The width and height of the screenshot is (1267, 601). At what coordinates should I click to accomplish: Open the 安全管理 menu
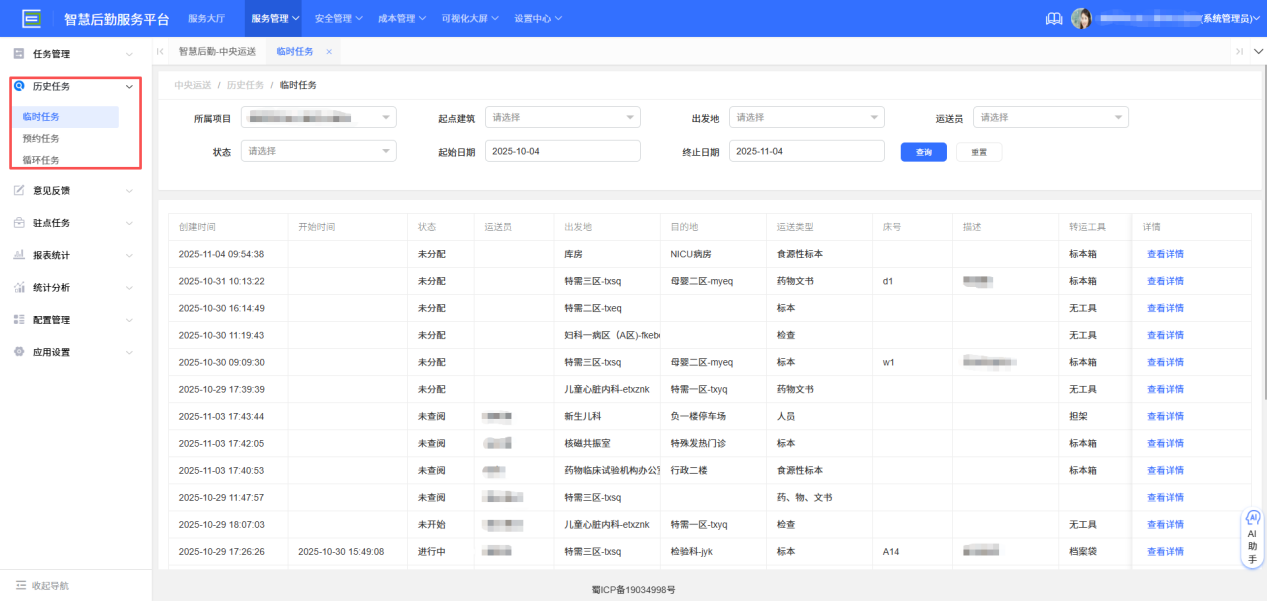click(334, 17)
